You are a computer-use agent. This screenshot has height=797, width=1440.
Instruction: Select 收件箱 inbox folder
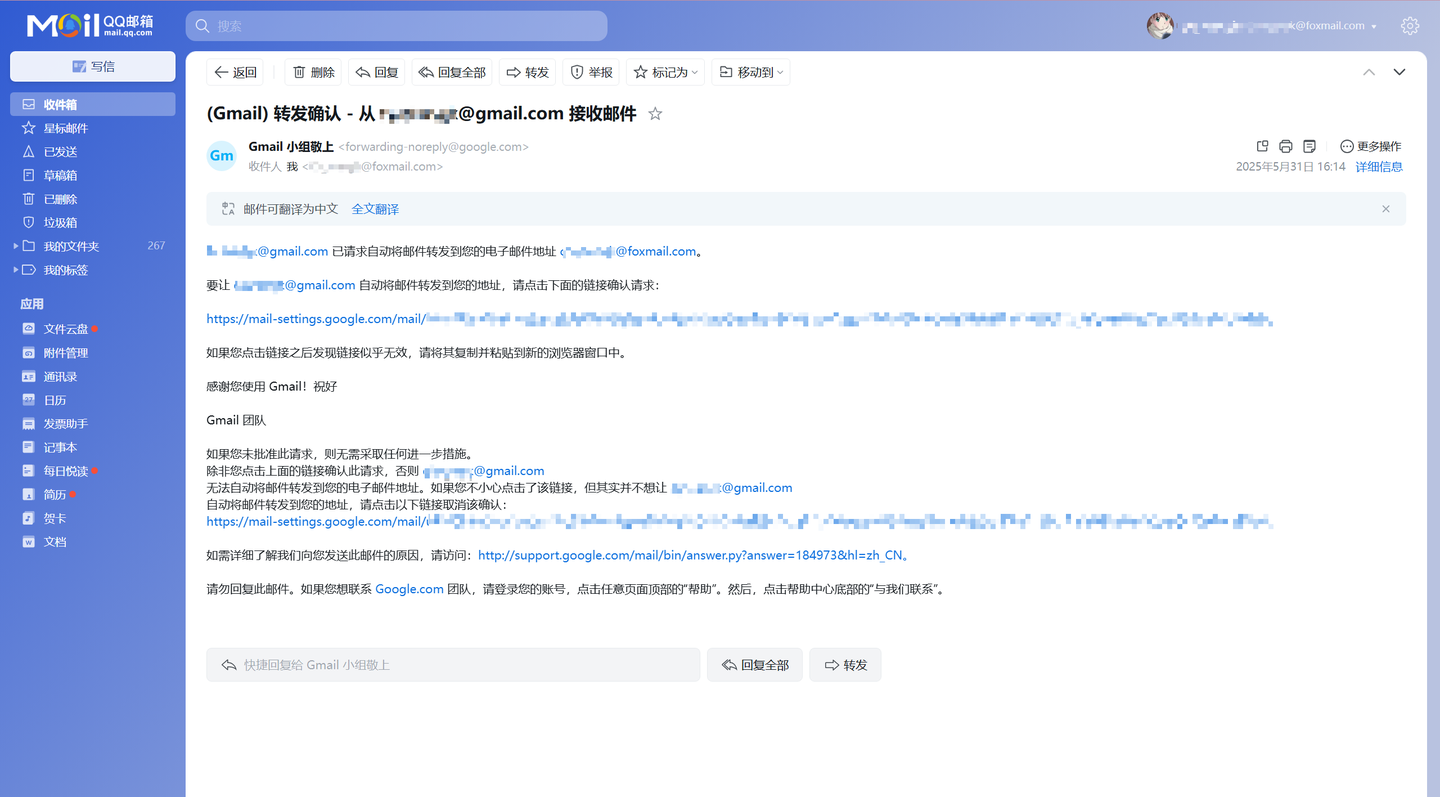(93, 104)
